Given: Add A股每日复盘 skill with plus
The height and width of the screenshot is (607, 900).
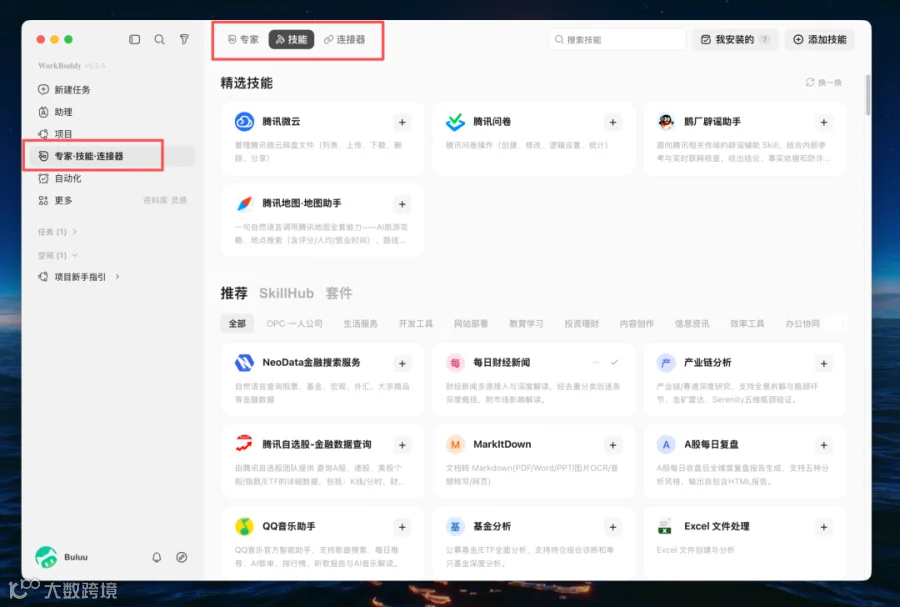Looking at the screenshot, I should point(824,445).
